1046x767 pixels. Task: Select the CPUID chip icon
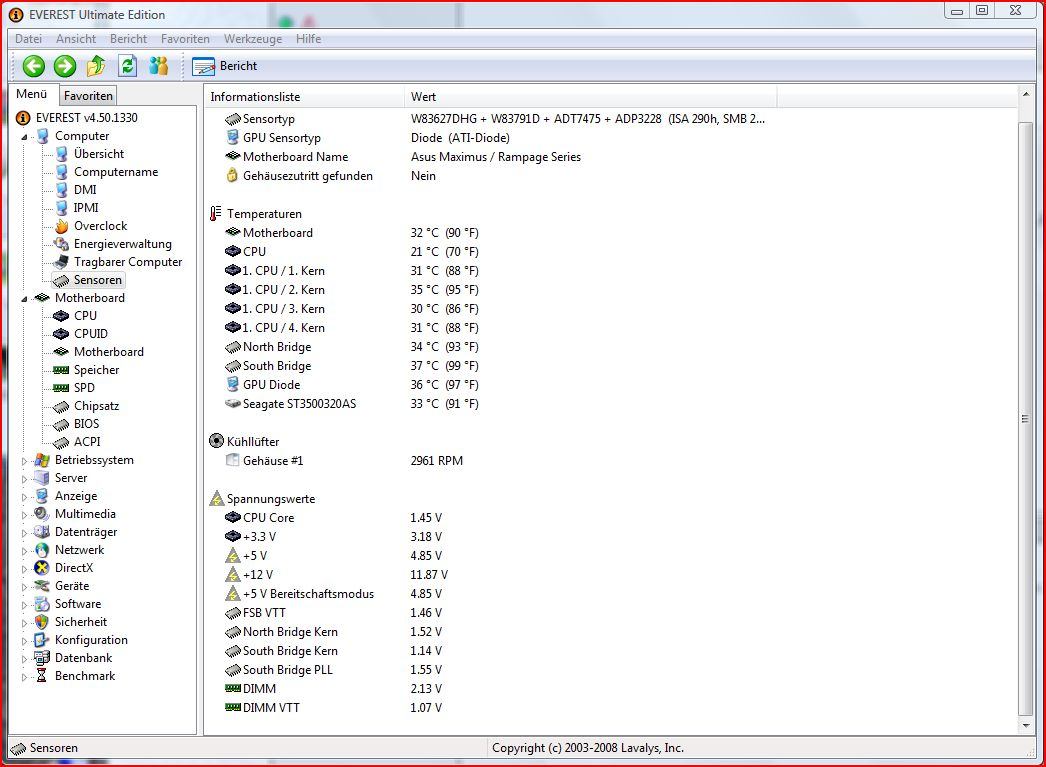click(61, 334)
